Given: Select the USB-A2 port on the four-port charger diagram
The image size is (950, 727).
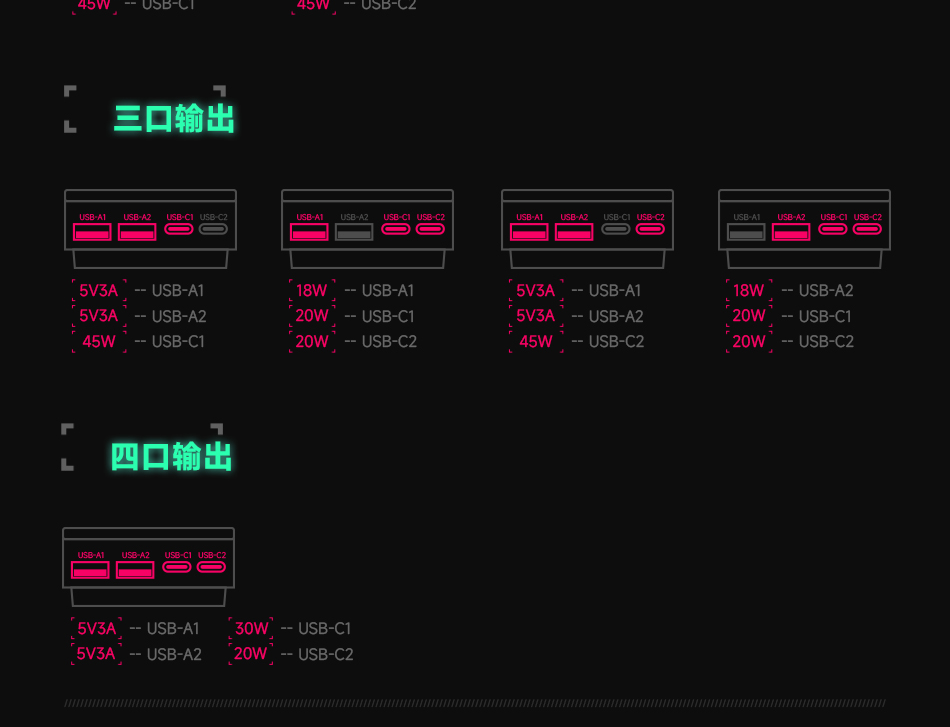Looking at the screenshot, I should (x=135, y=570).
